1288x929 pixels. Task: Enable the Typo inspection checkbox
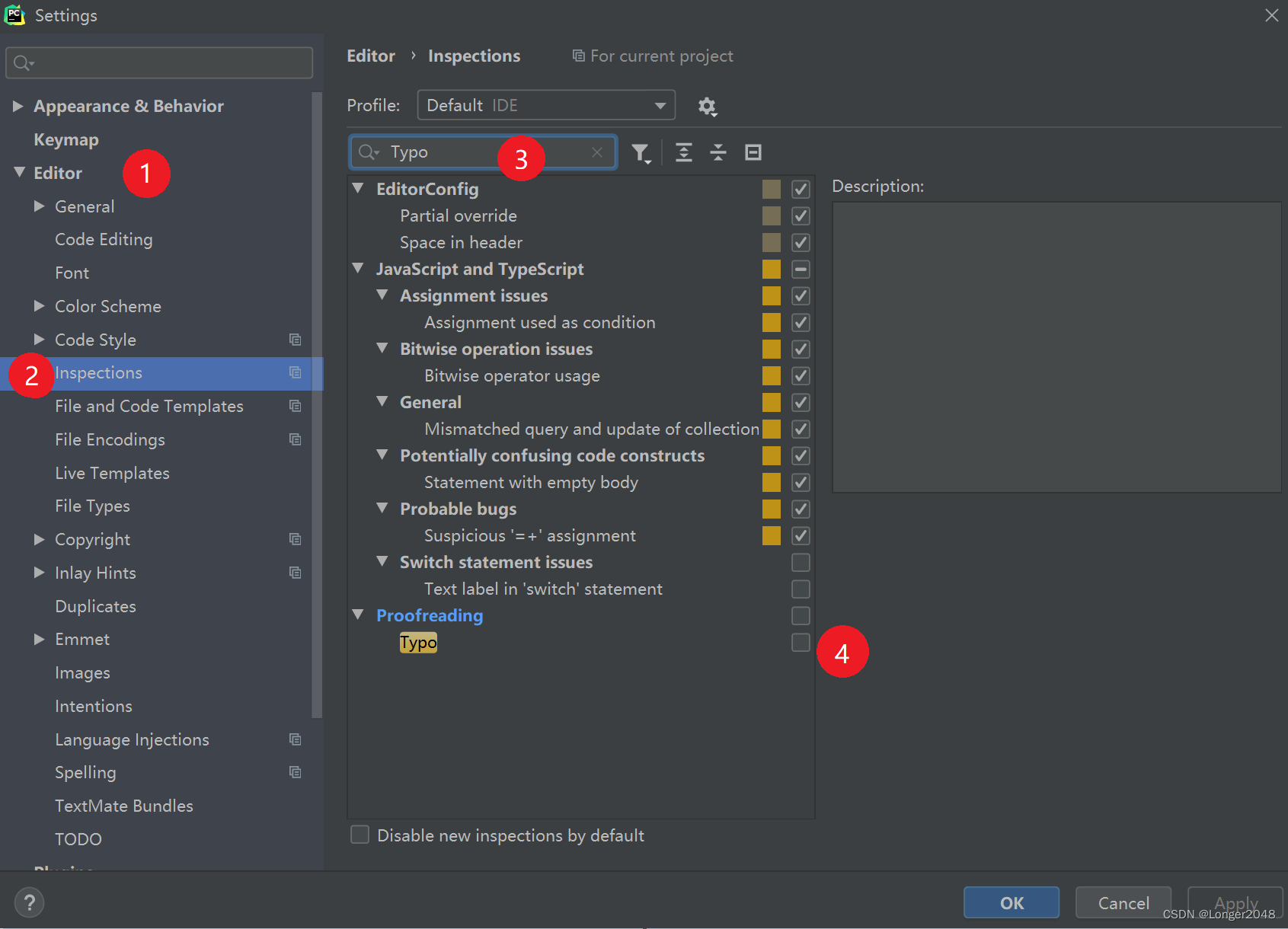[801, 643]
